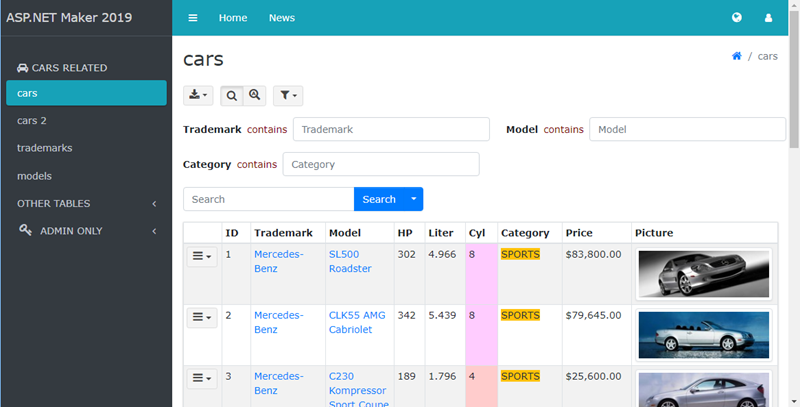
Task: Toggle the quick search panel magnifier
Action: tap(232, 95)
